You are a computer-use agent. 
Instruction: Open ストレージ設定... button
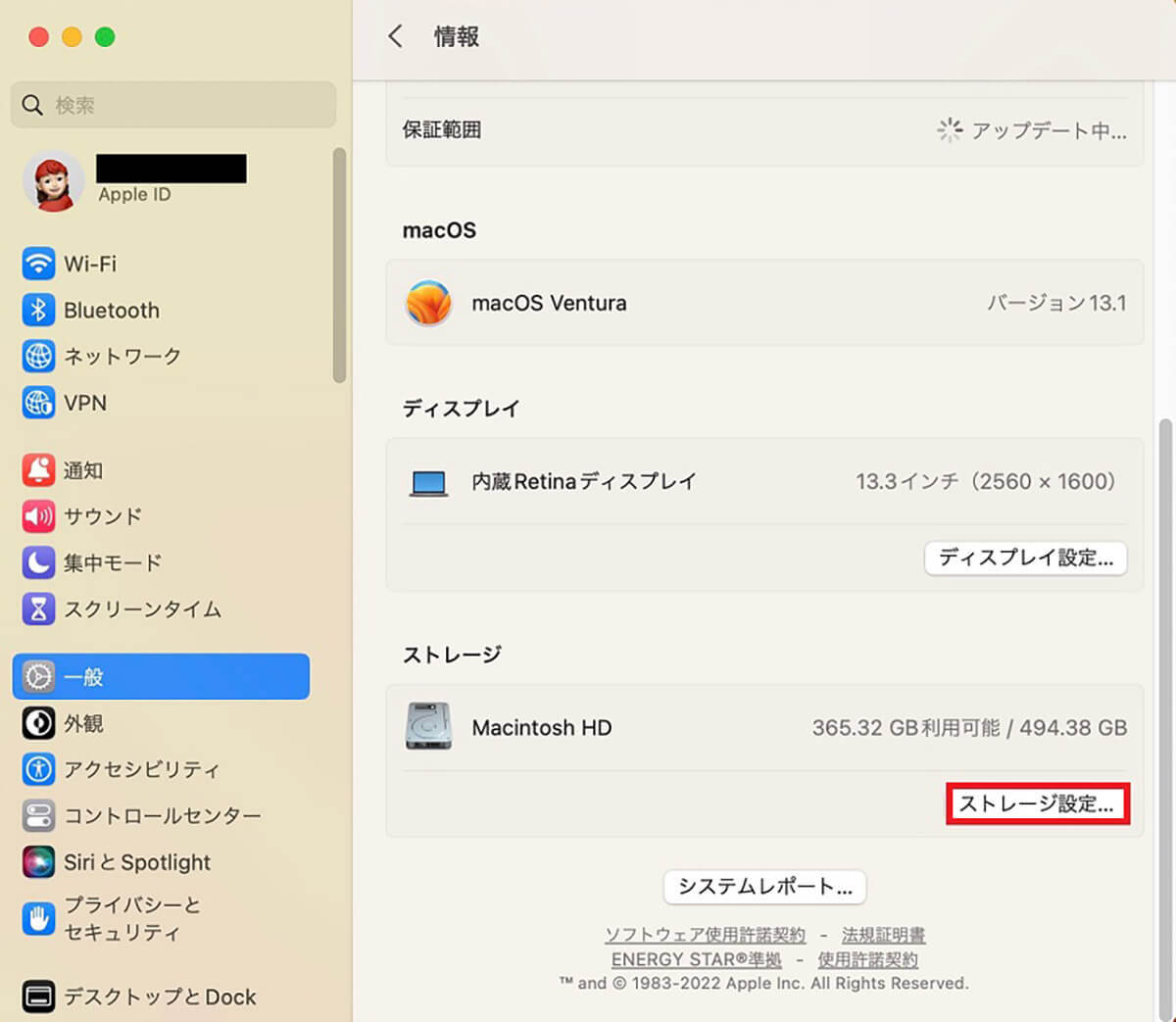pyautogui.click(x=1037, y=803)
